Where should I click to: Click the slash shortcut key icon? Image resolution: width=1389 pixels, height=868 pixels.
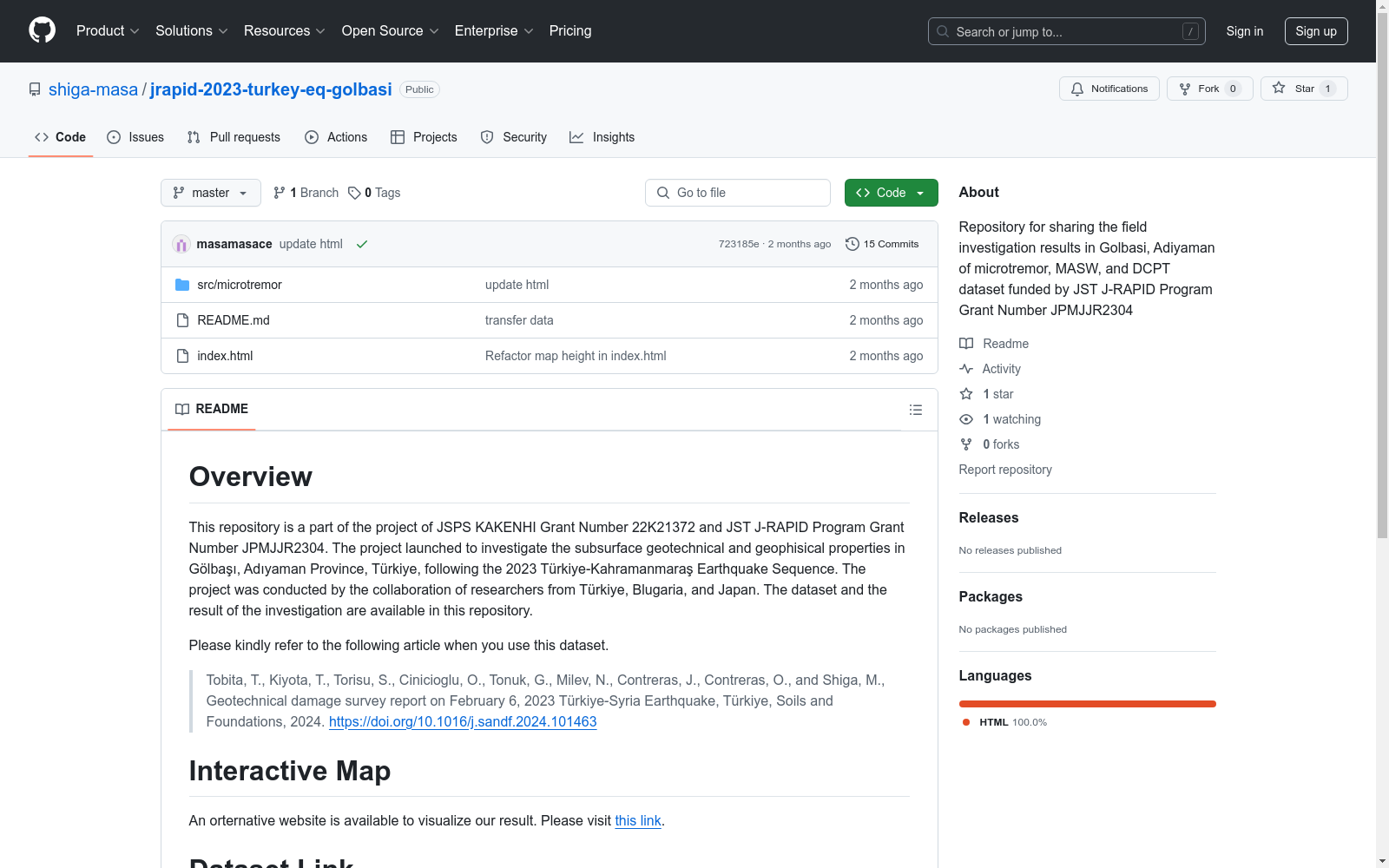coord(1190,31)
